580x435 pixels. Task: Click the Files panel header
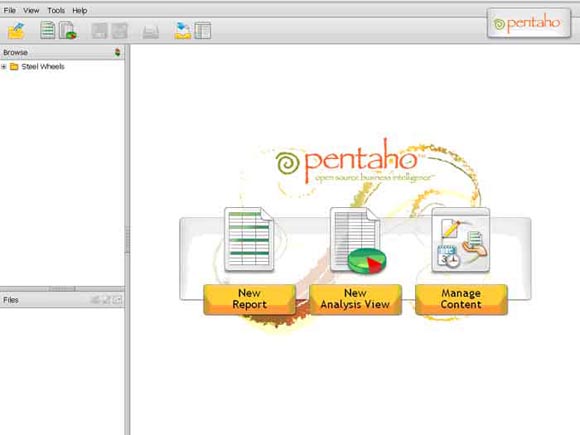(62, 300)
